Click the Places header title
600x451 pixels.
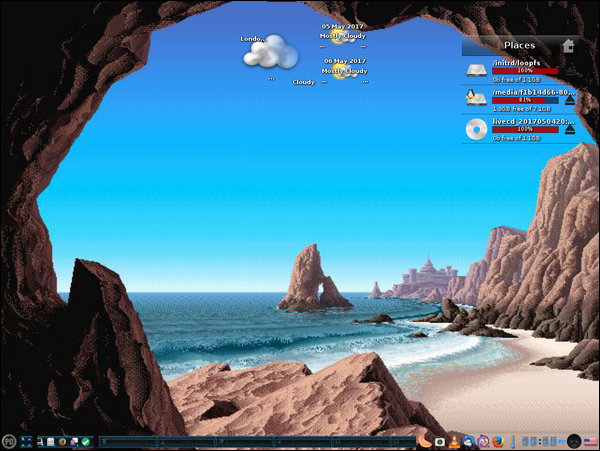519,45
